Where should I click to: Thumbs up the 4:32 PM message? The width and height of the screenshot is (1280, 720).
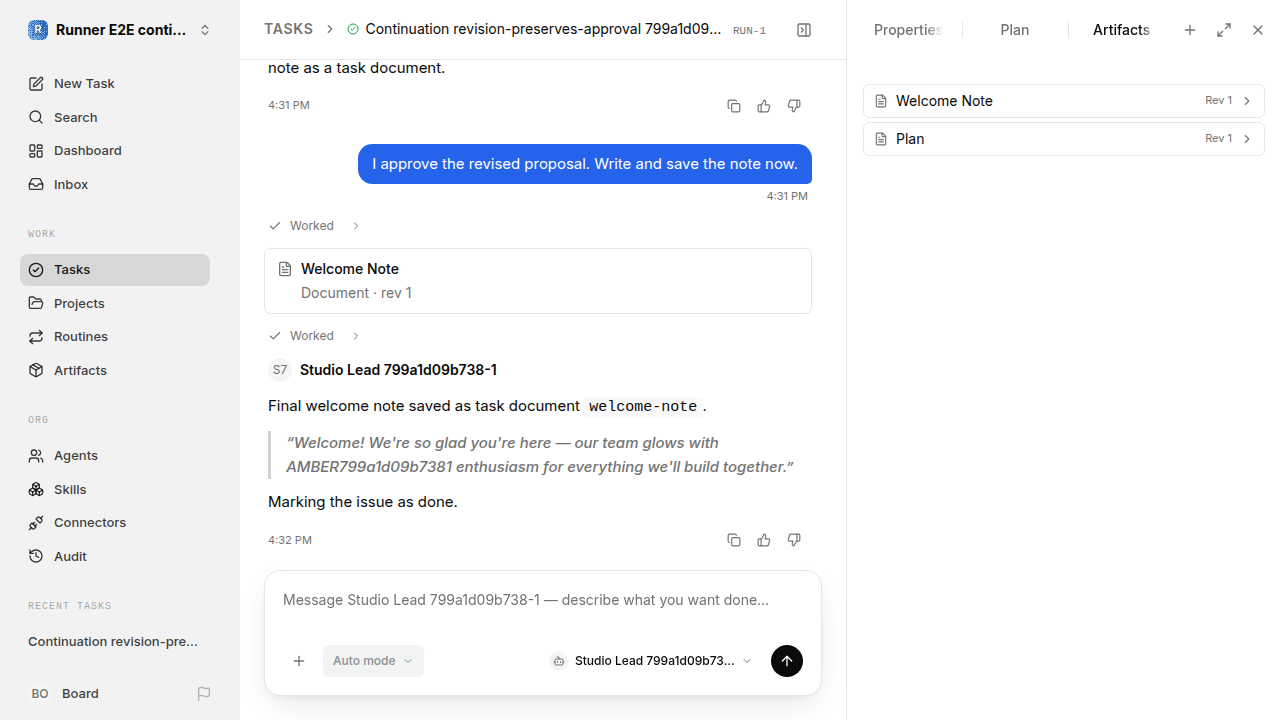pyautogui.click(x=764, y=540)
